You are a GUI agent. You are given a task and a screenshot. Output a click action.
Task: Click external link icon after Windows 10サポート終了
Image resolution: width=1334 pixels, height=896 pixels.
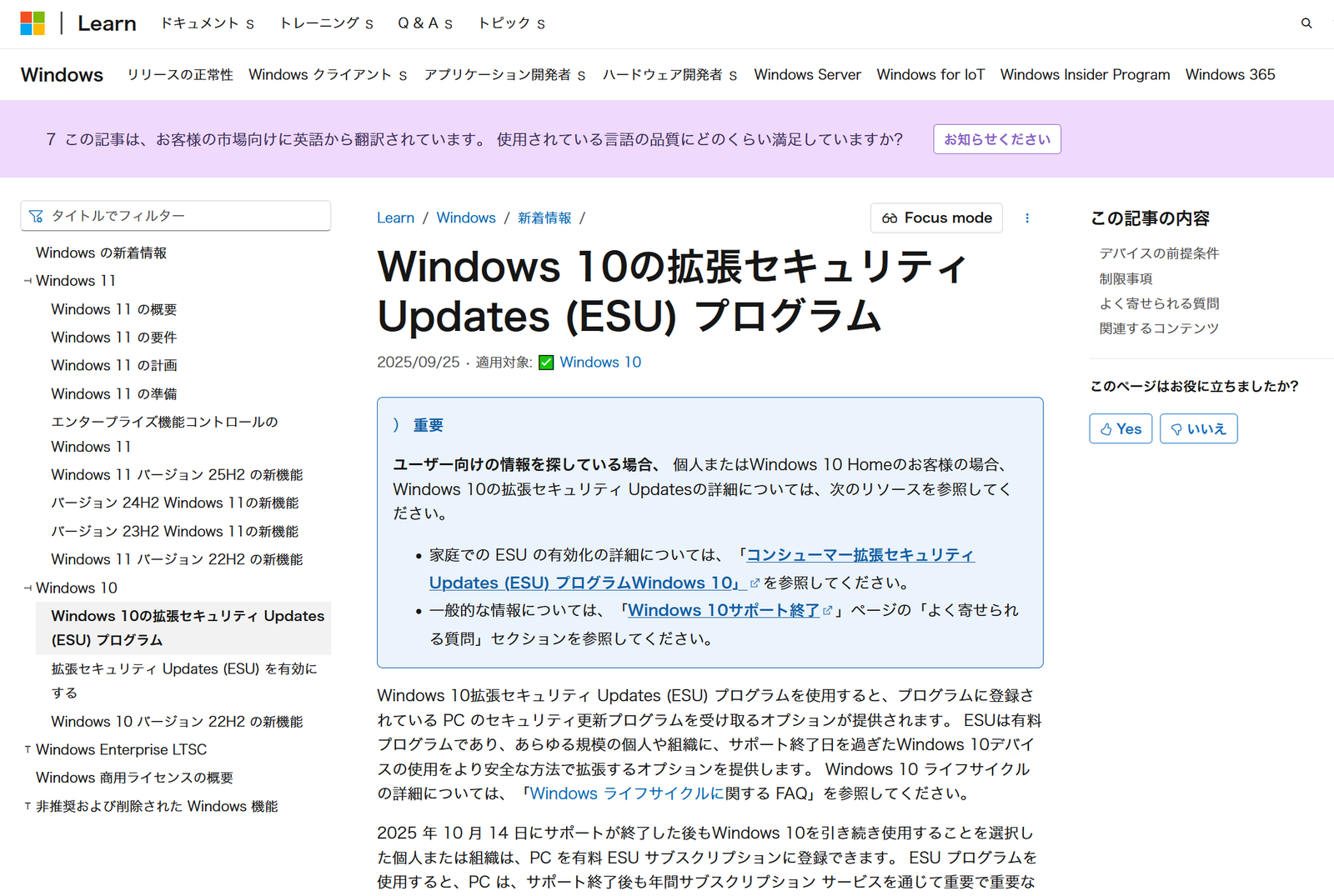point(828,611)
